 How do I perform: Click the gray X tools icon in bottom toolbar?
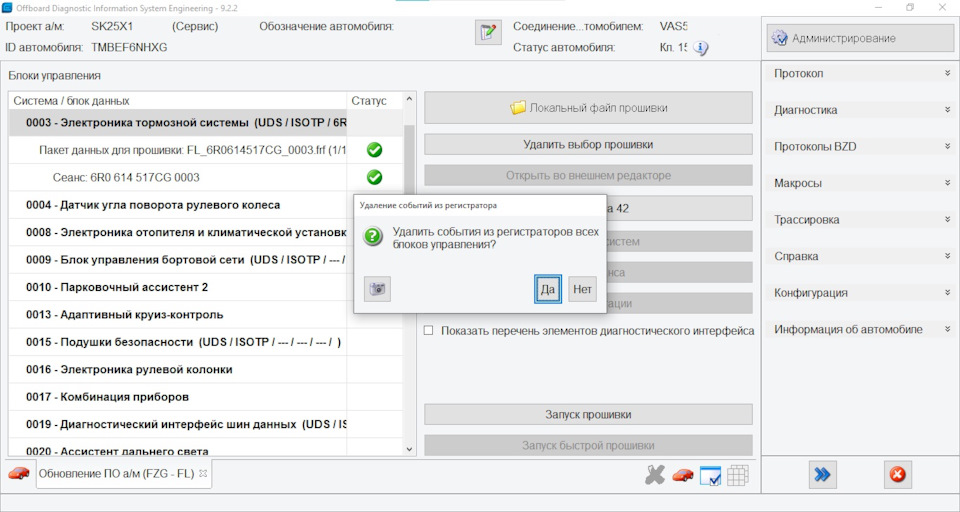point(654,475)
